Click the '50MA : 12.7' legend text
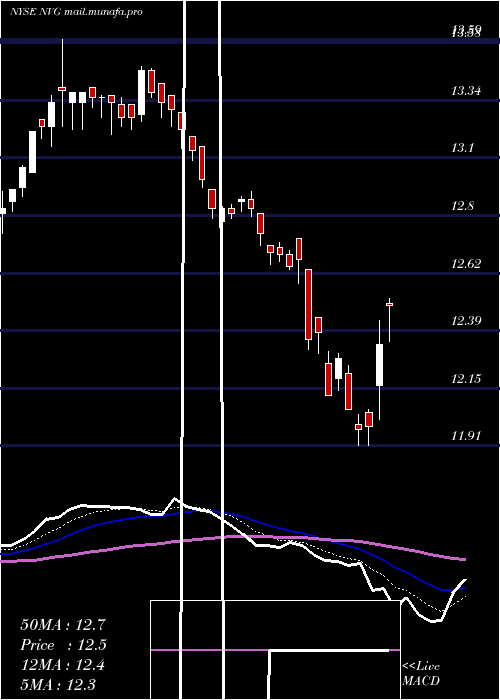Screen dimensions: 500x700 [x=63, y=625]
